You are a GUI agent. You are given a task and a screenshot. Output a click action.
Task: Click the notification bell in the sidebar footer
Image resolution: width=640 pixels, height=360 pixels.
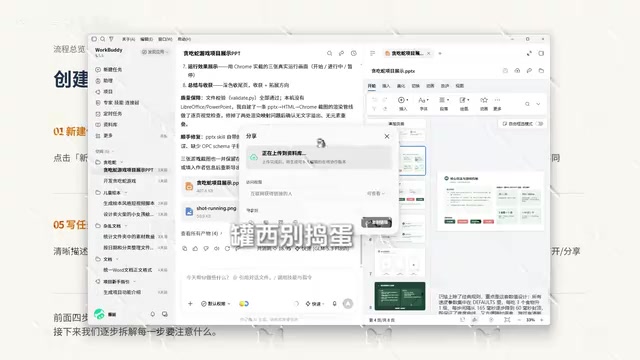(153, 314)
